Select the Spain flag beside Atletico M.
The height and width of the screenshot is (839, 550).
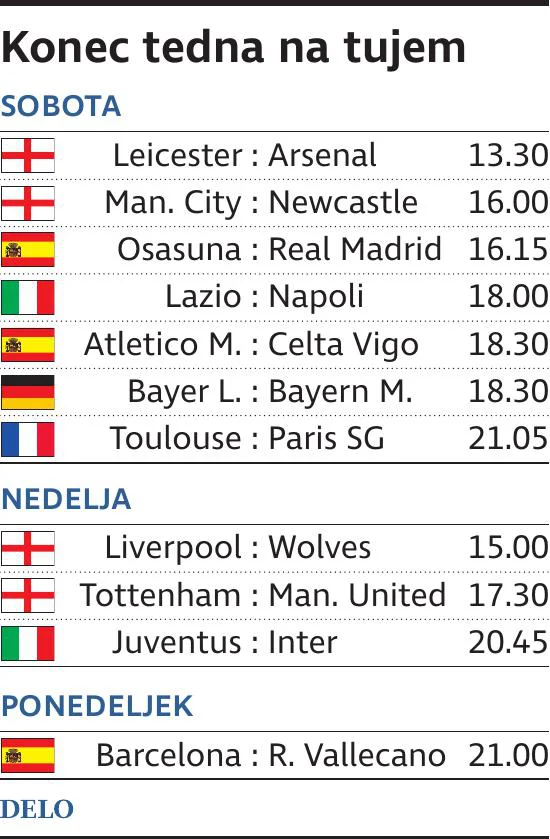28,345
